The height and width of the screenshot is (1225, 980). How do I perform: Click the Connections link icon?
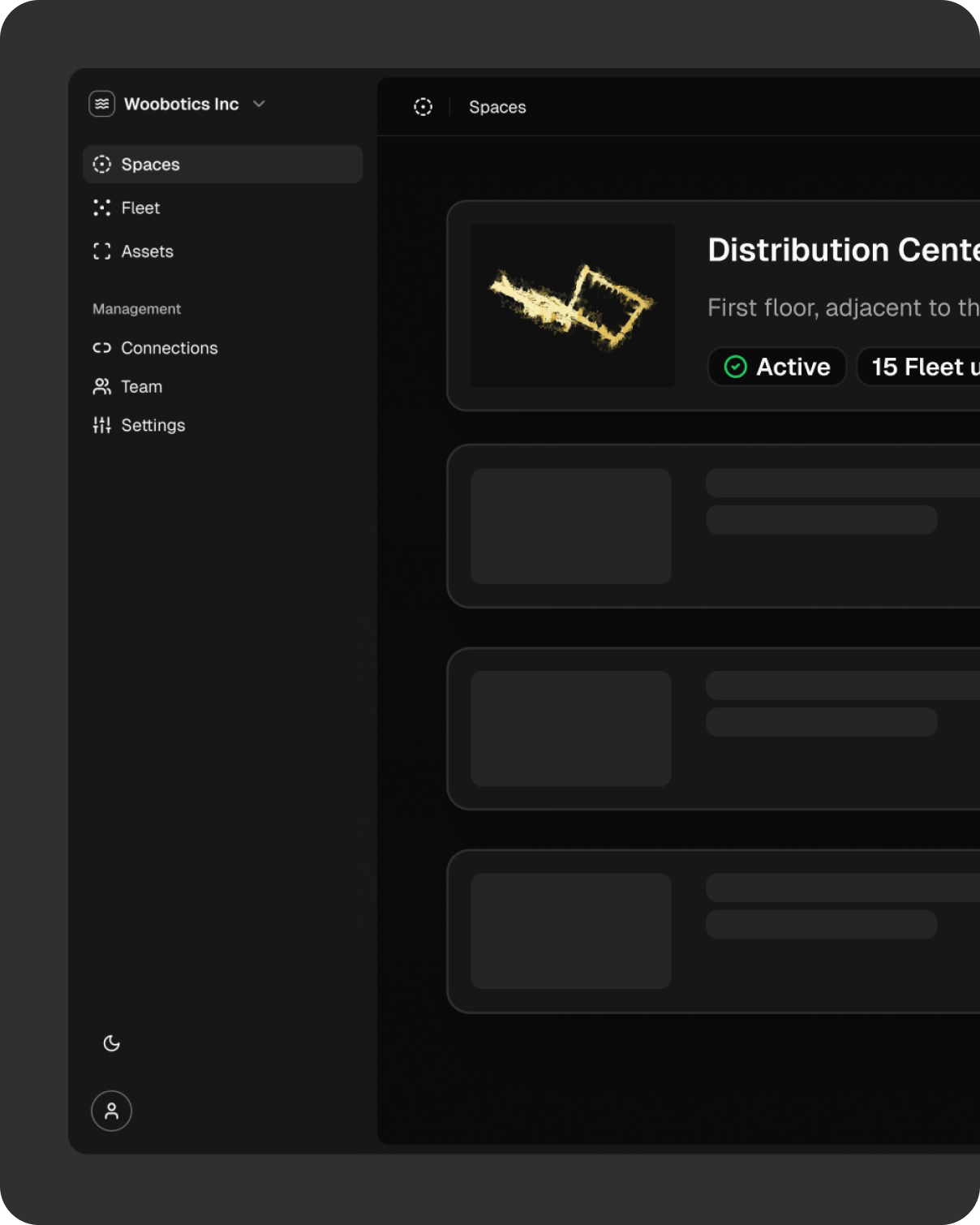102,348
